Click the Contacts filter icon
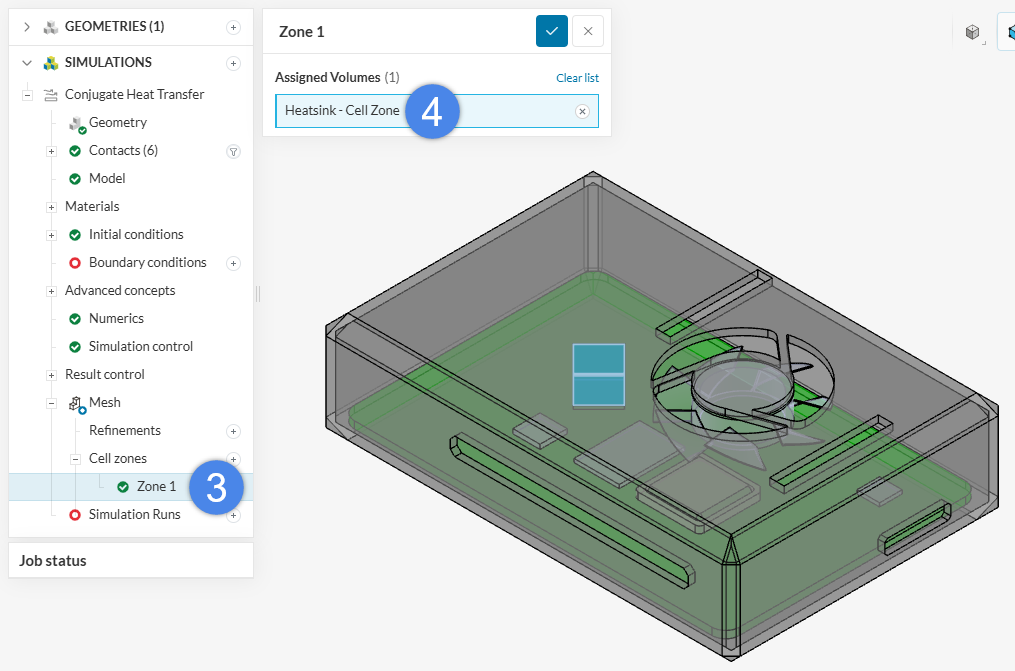The height and width of the screenshot is (671, 1015). pos(233,151)
